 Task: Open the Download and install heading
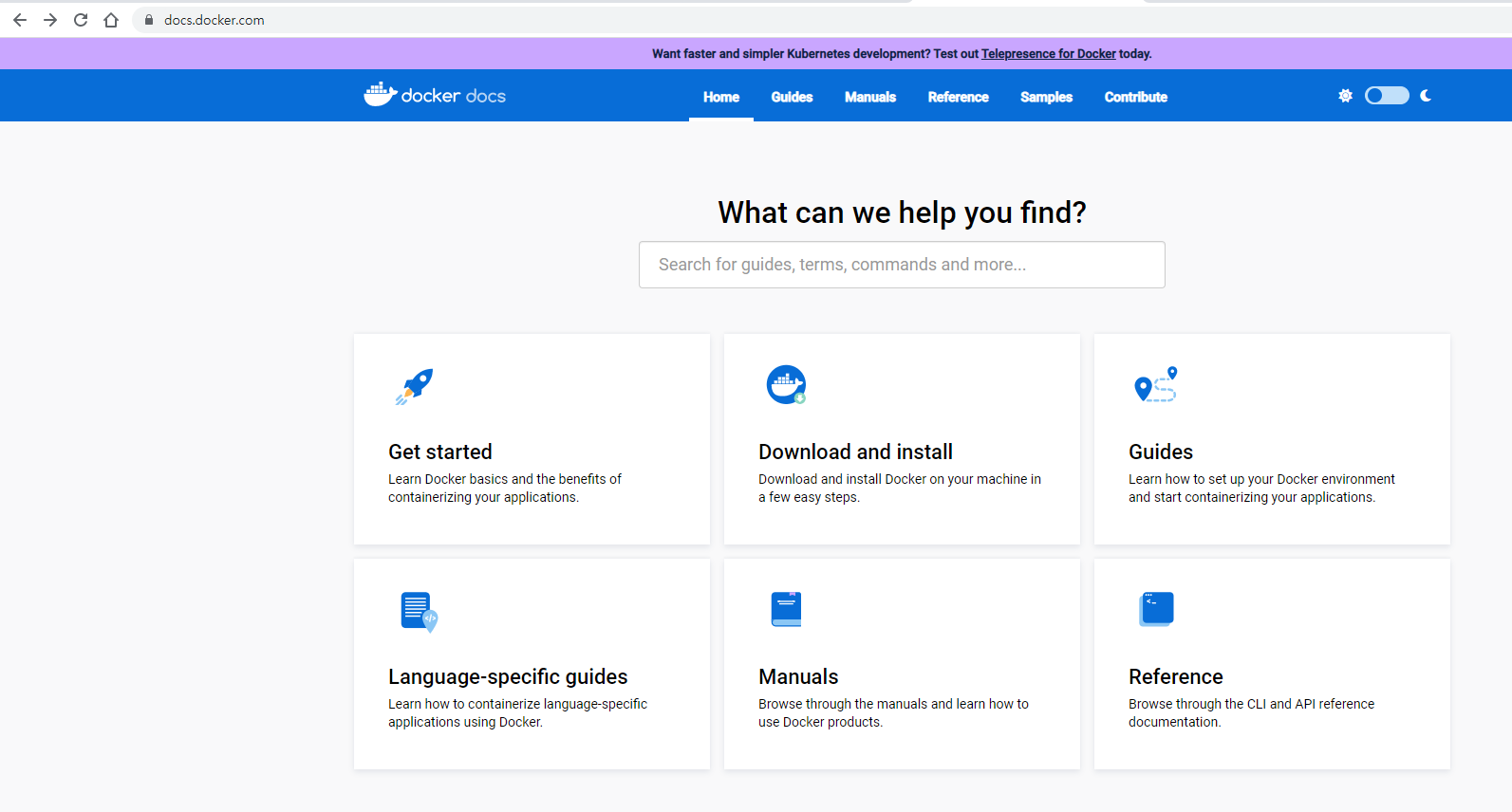[855, 452]
